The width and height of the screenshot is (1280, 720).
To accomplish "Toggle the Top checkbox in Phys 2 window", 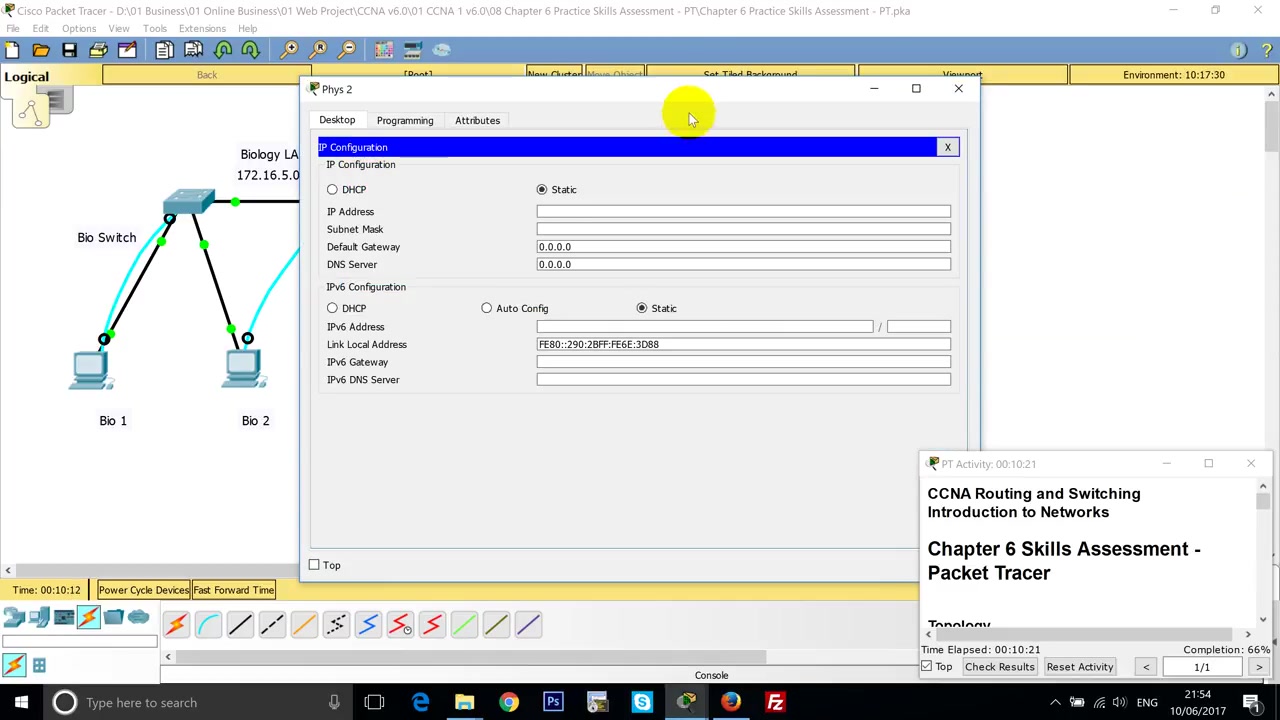I will point(314,565).
